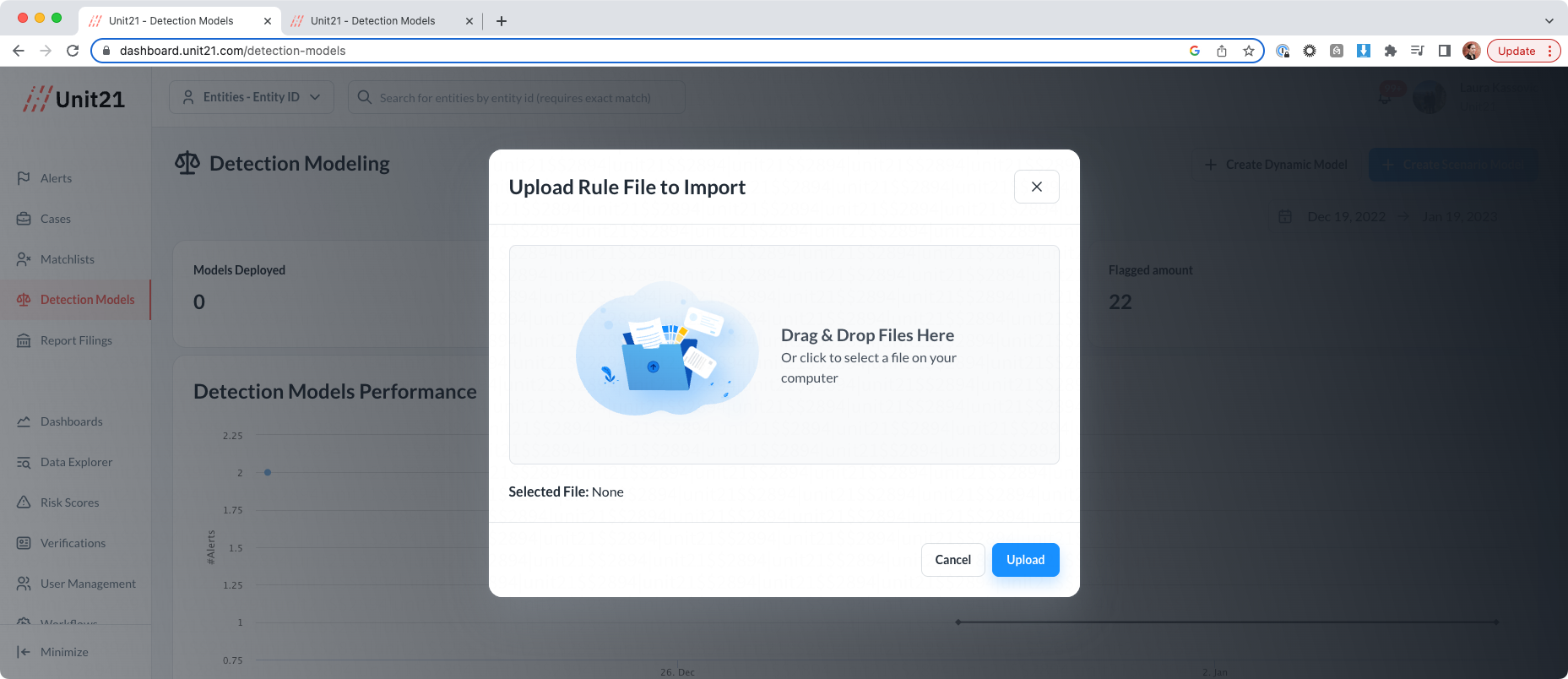This screenshot has height=679, width=1568.
Task: Select a file via Drag & Drop area
Action: pos(784,355)
